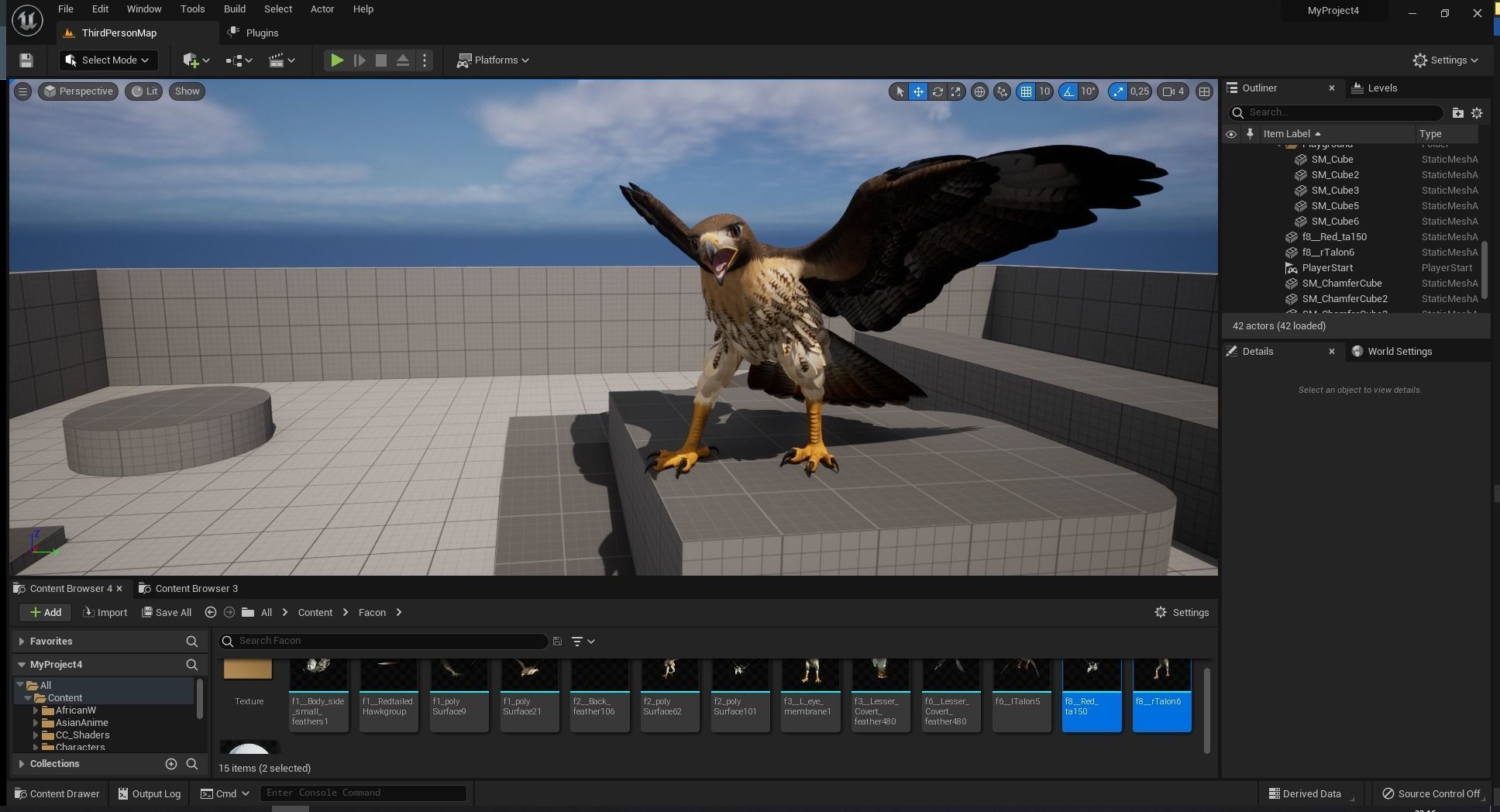Open the viewport Show flags menu
1500x812 pixels.
coord(187,91)
